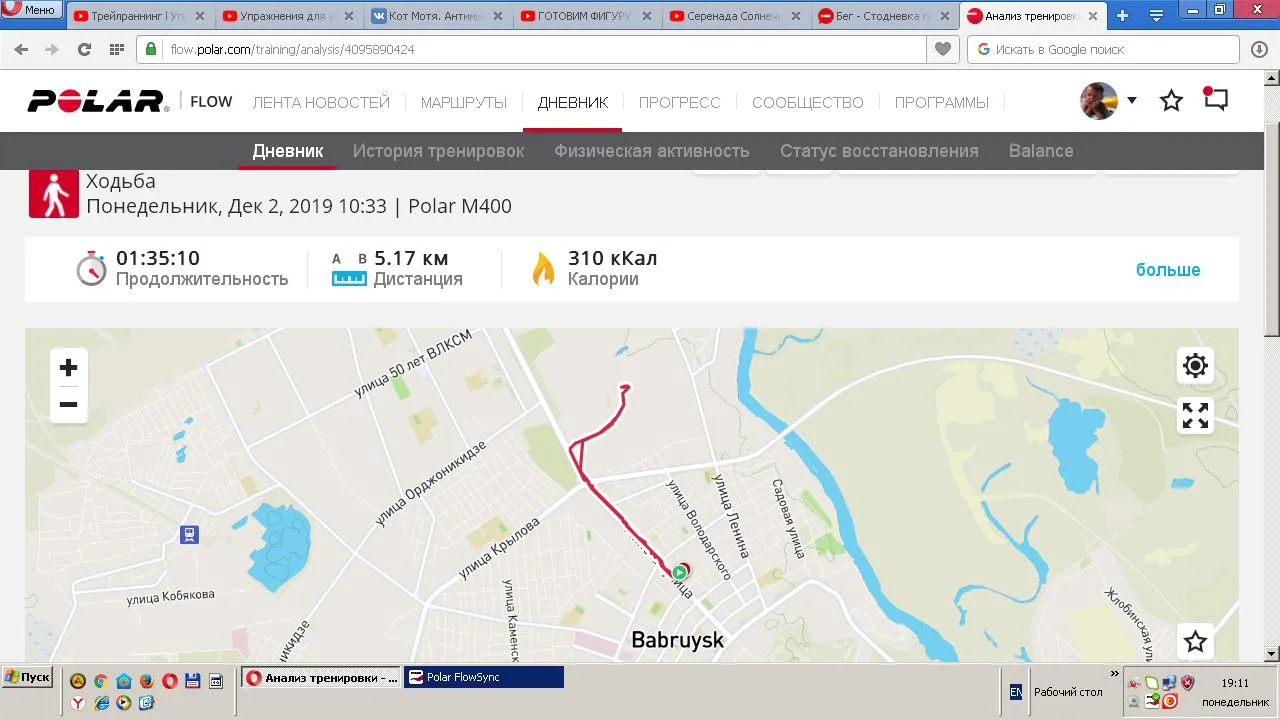Open the browser downloads icon

(x=1259, y=49)
